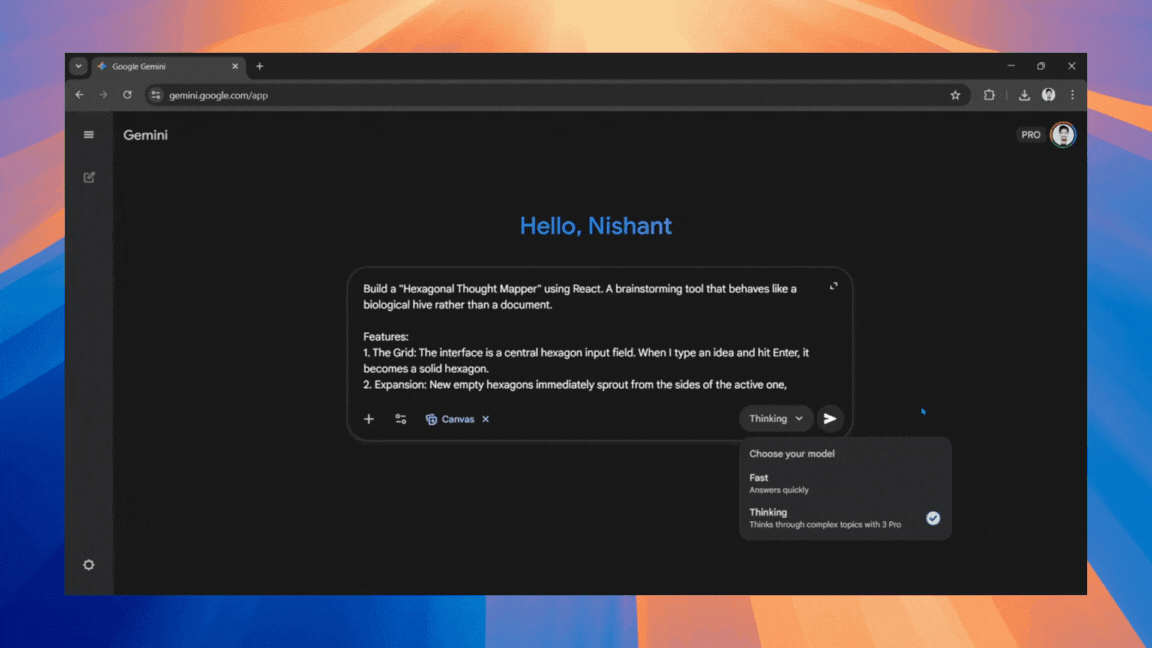This screenshot has width=1152, height=648.
Task: Open Settings gear in sidebar
Action: click(x=89, y=565)
